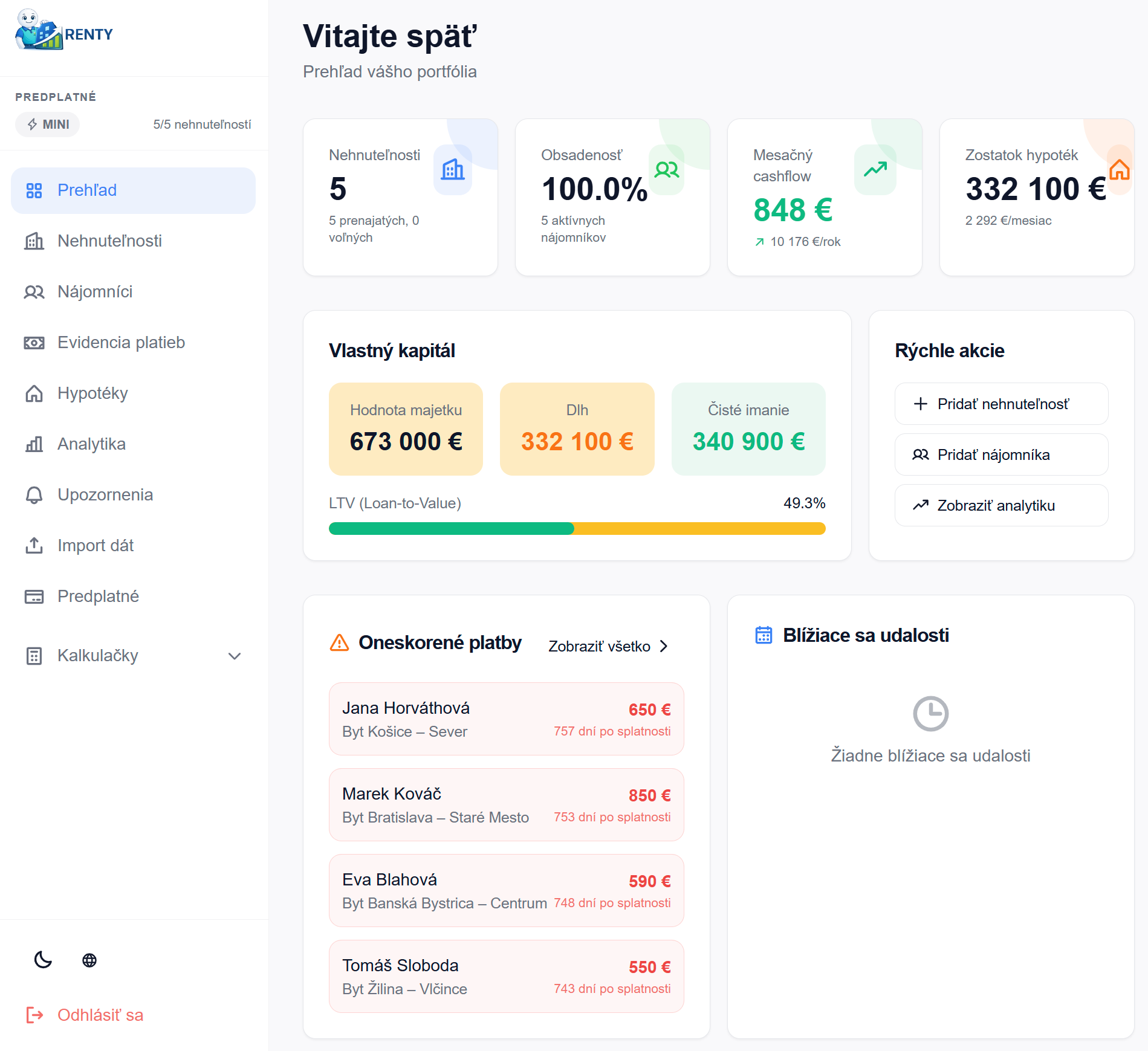Viewport: 1148px width, 1051px height.
Task: Expand the Kalkulačky submenu chevron
Action: click(x=235, y=656)
